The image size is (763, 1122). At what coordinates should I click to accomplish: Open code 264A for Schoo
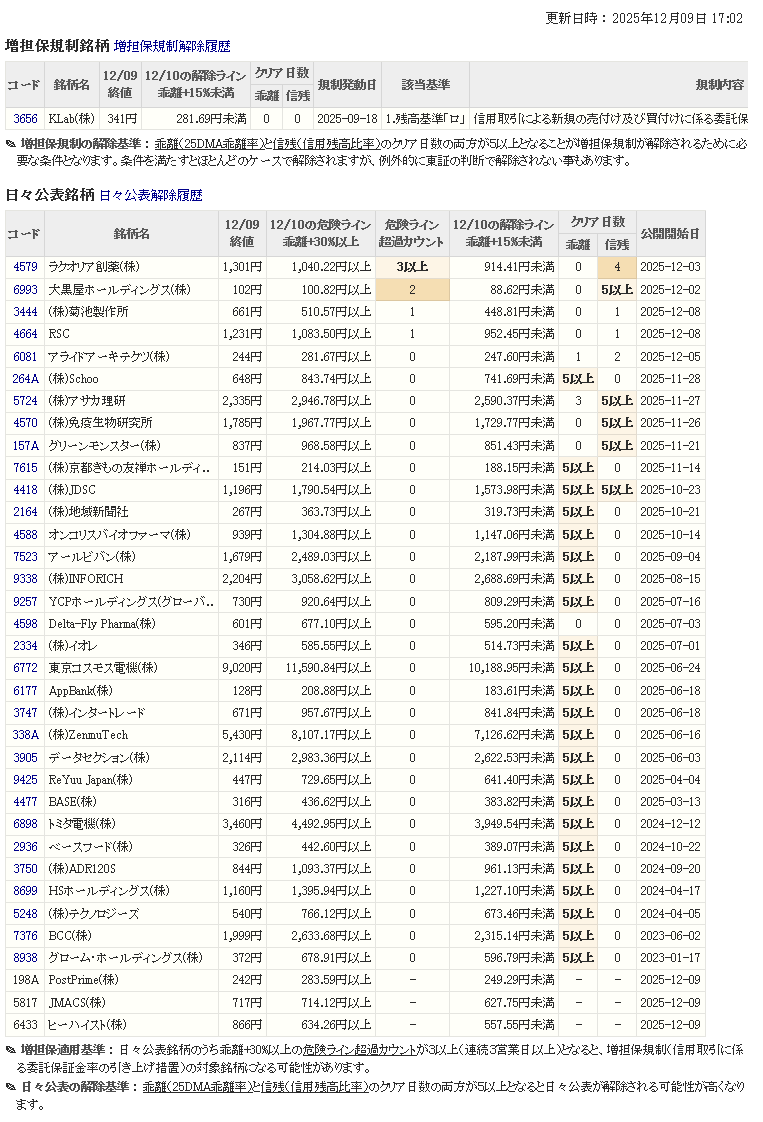click(x=25, y=379)
